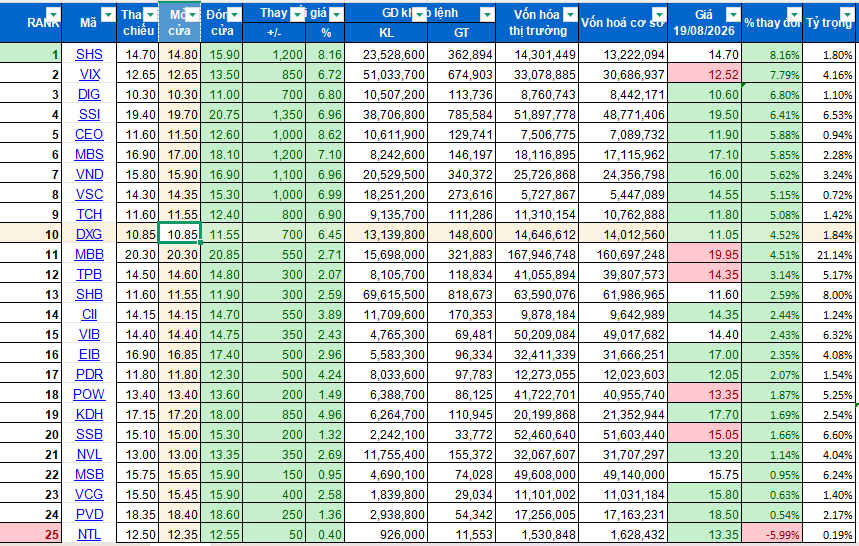The height and width of the screenshot is (546, 859).
Task: Select the SHS % thay đổi cell 8.16%
Action: [x=772, y=54]
